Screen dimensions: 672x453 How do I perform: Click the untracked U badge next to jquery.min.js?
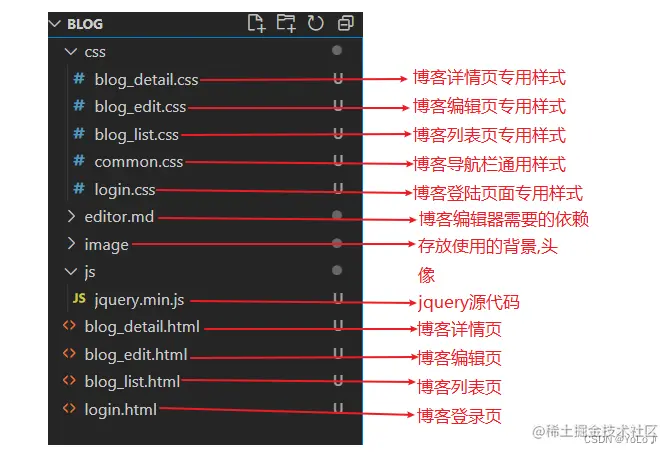338,298
